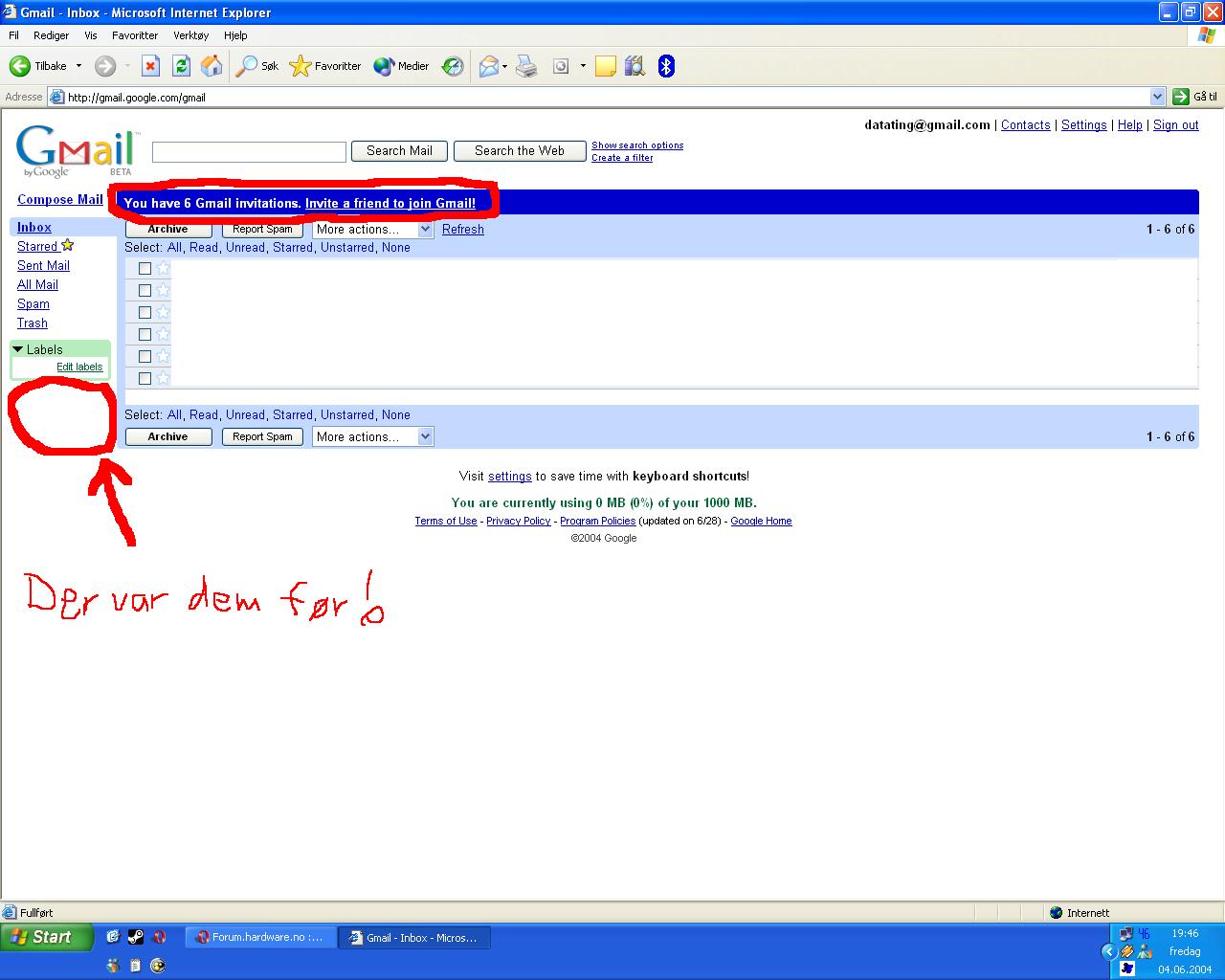Open the Favoritter star pane
Screen dimensions: 1225x980
click(x=325, y=66)
